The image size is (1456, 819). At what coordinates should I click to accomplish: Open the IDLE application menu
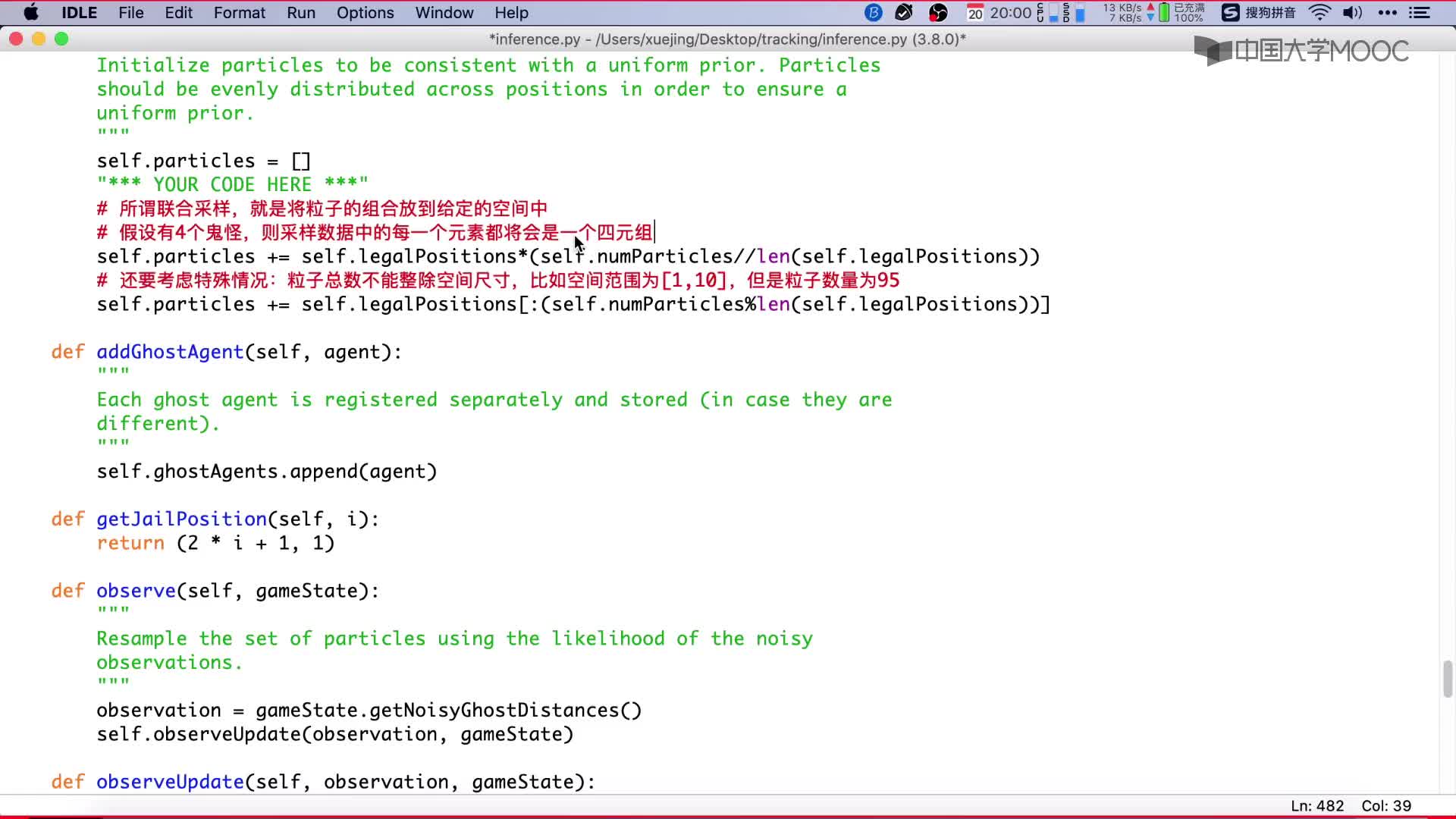point(79,13)
